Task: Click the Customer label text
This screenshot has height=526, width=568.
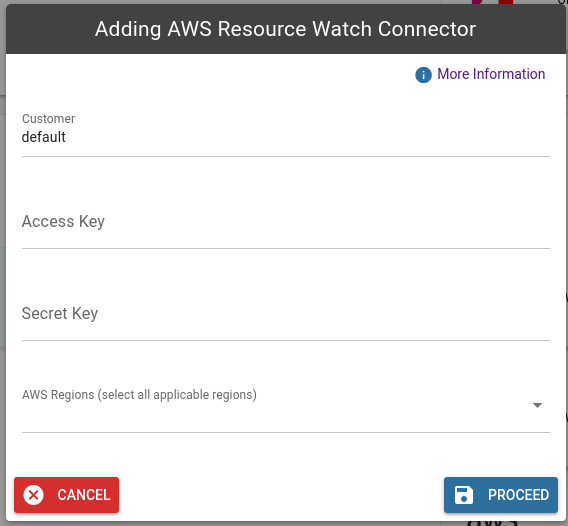Action: pos(49,118)
